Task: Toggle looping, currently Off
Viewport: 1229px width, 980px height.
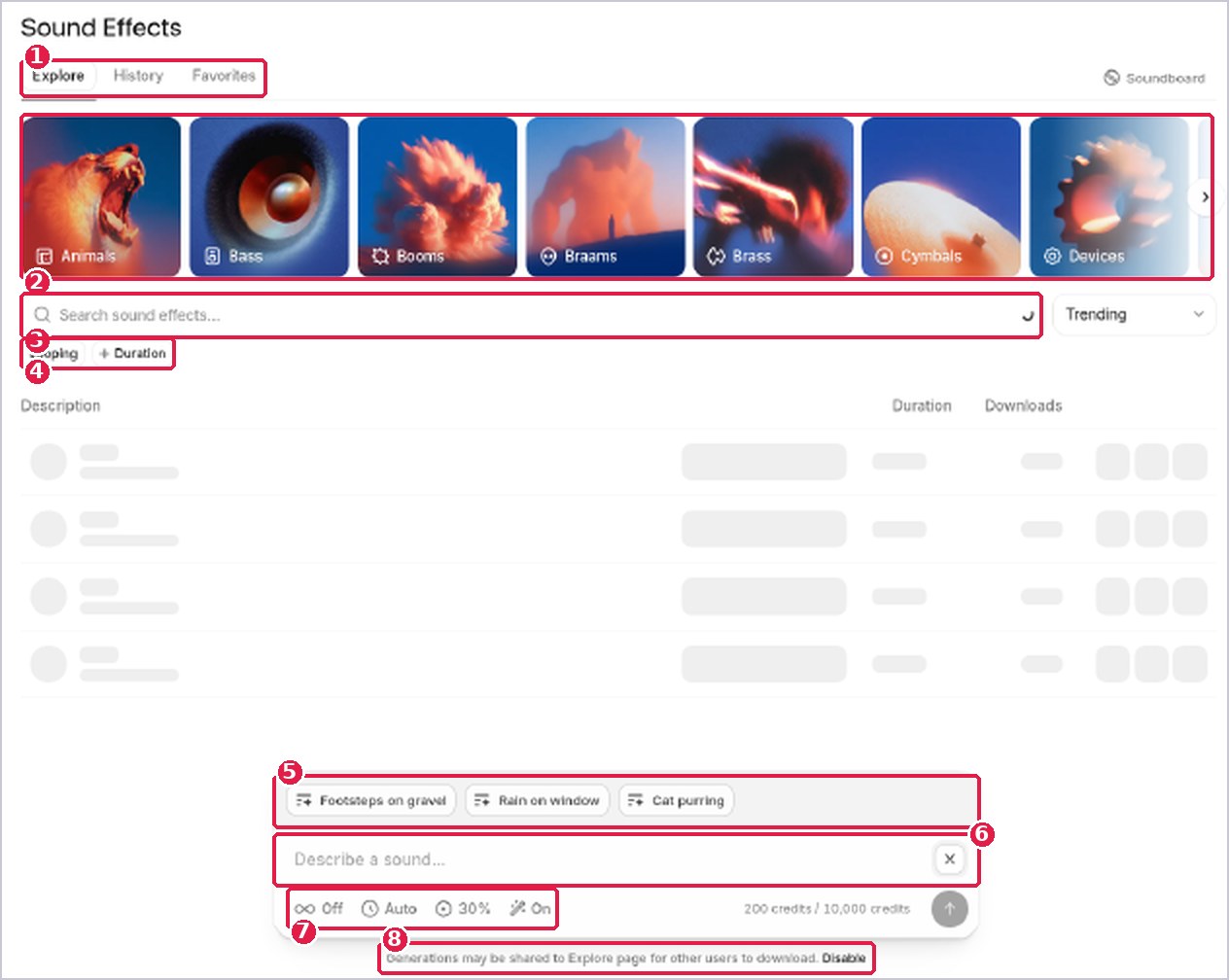Action: point(319,908)
